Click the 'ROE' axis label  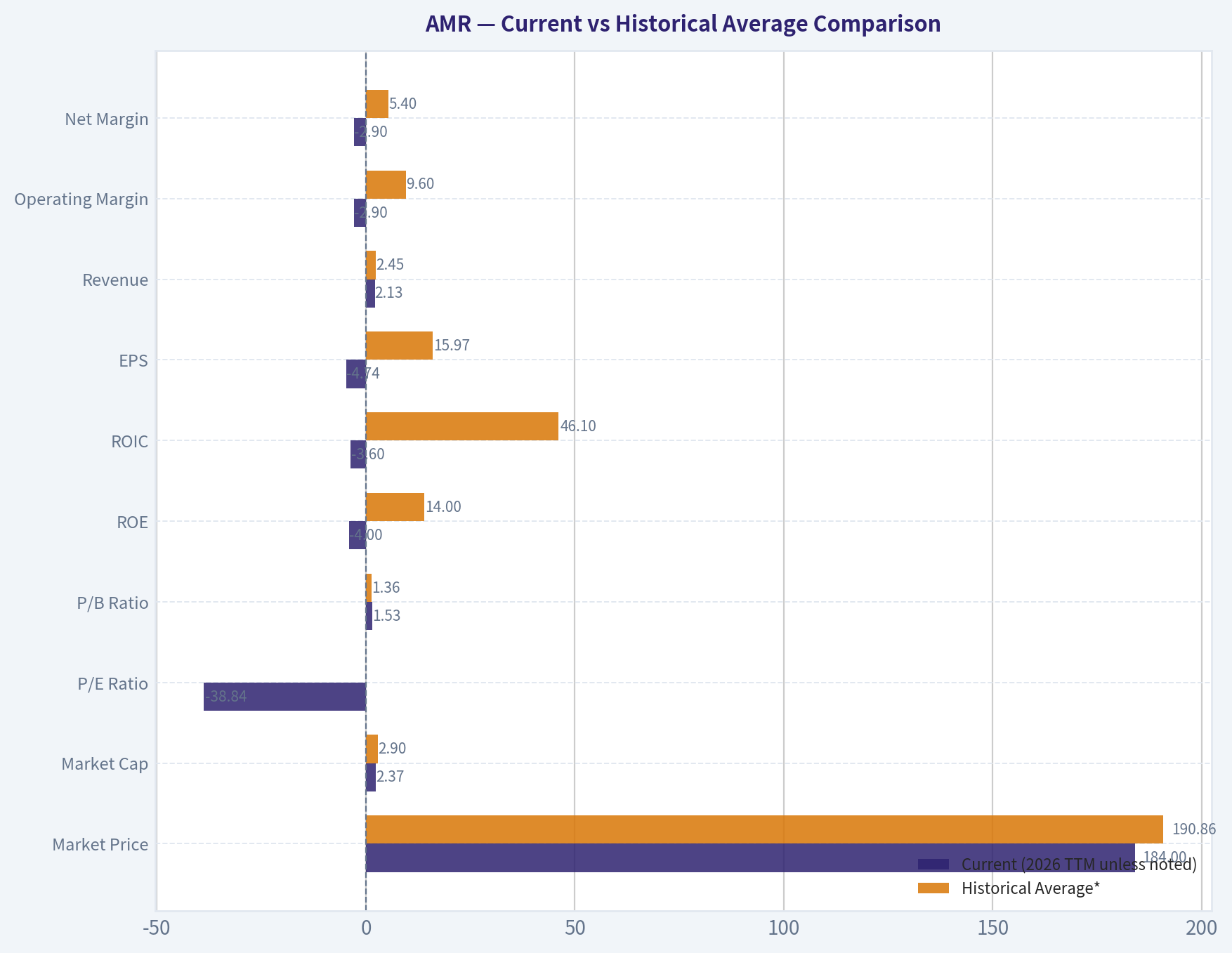tap(133, 522)
